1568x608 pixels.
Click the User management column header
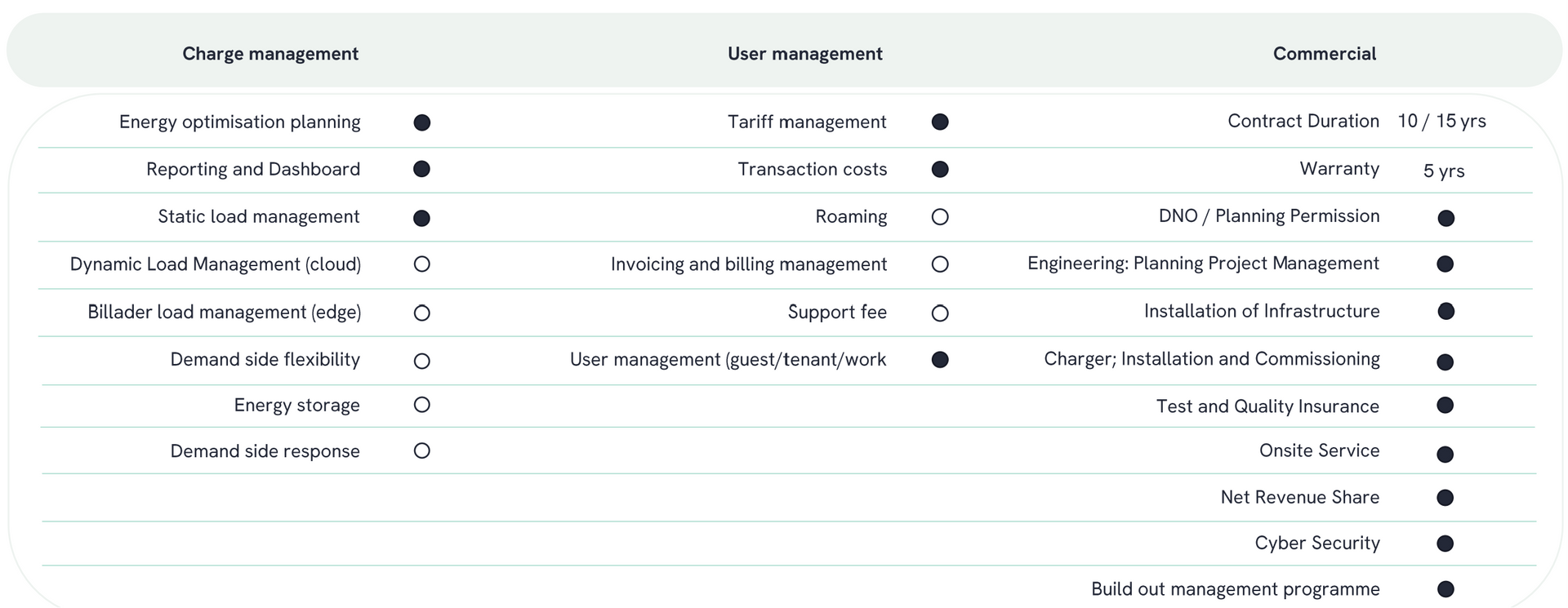coord(805,54)
